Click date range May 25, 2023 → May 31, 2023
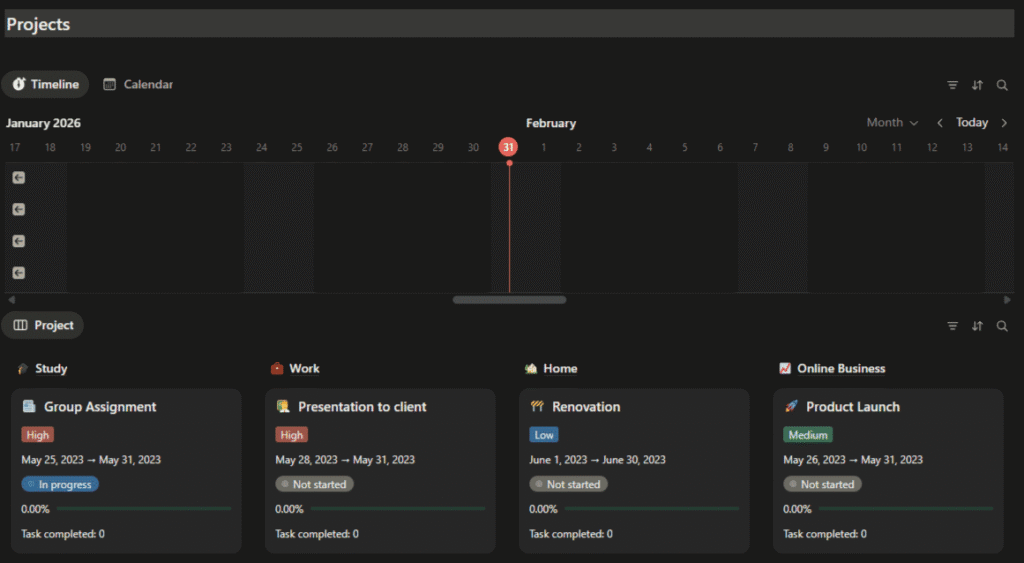The image size is (1024, 563). [91, 460]
